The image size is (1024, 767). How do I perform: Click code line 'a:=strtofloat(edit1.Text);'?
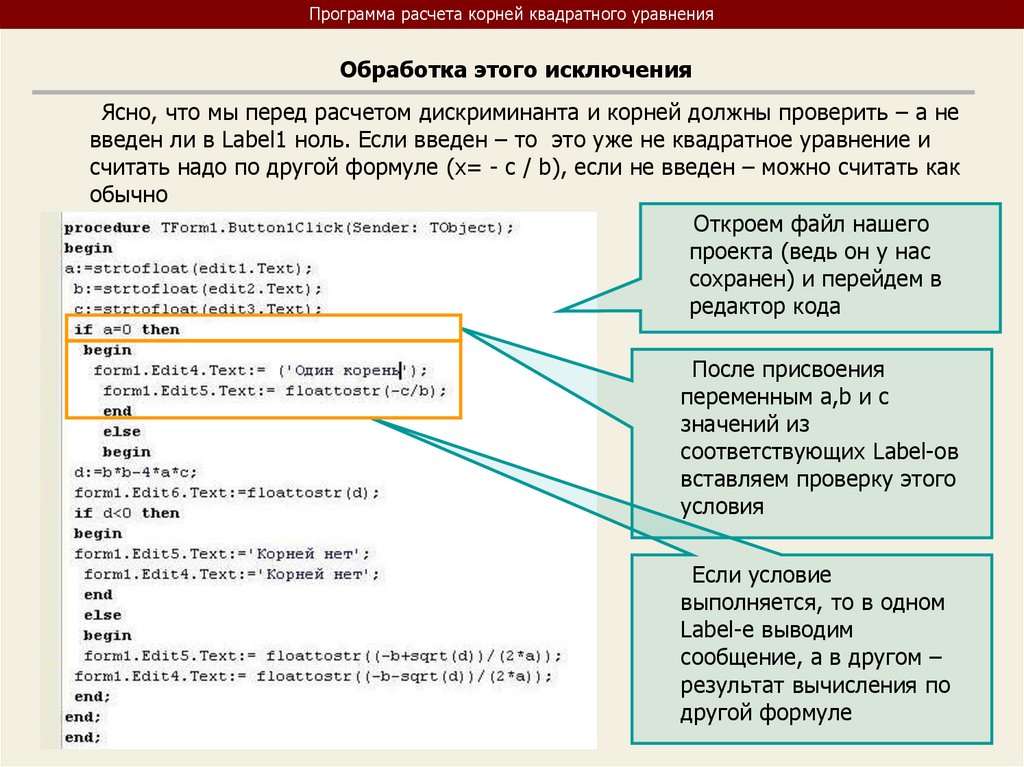pos(188,269)
